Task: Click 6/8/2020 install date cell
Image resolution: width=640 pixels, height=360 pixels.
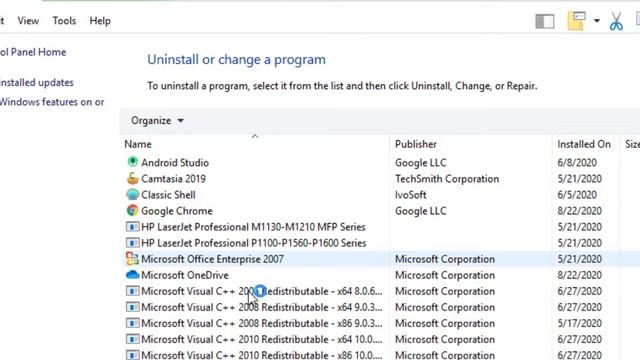Action: tap(577, 162)
